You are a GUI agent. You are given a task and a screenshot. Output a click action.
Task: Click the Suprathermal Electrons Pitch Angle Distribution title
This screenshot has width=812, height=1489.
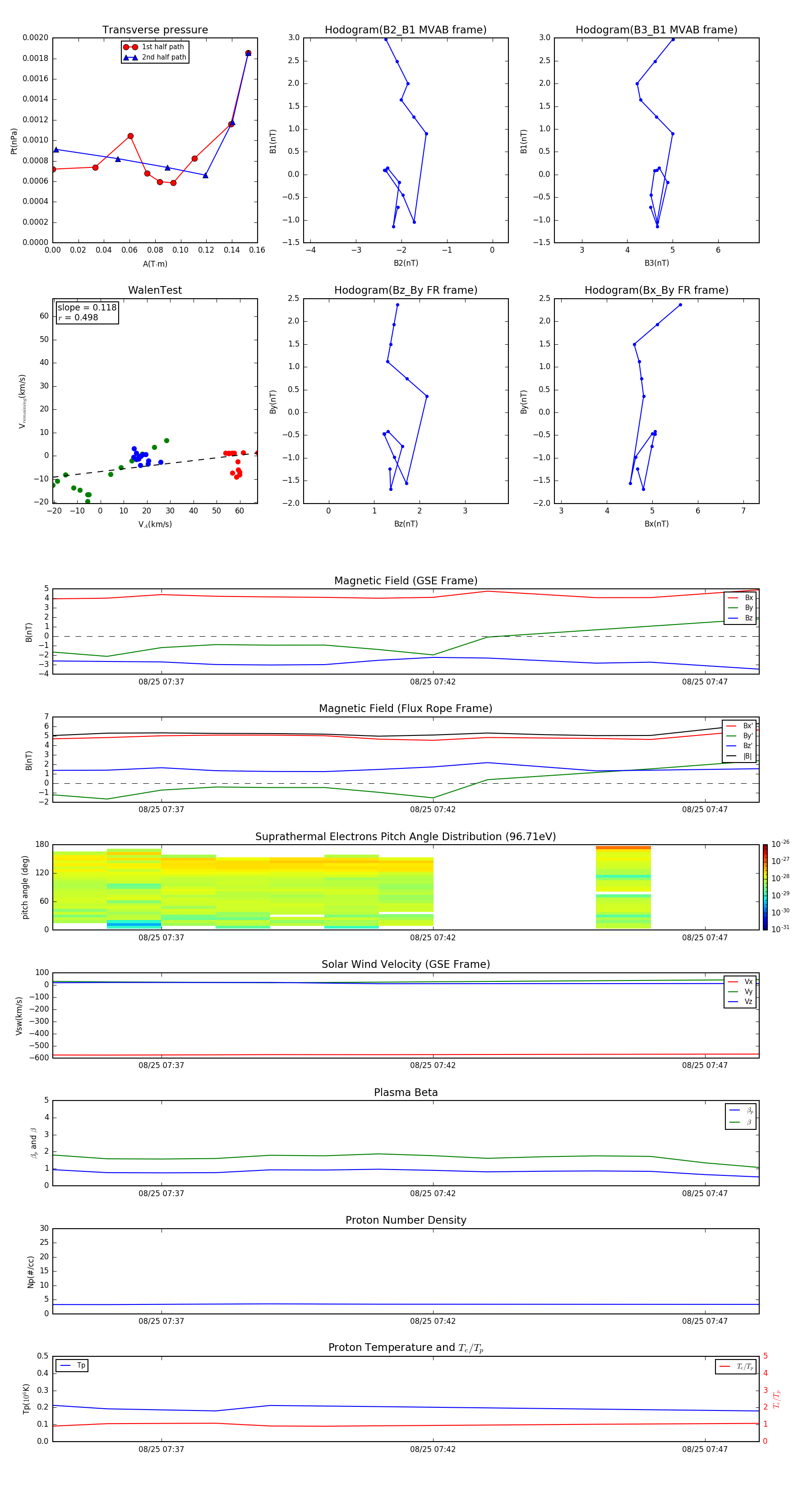click(406, 837)
